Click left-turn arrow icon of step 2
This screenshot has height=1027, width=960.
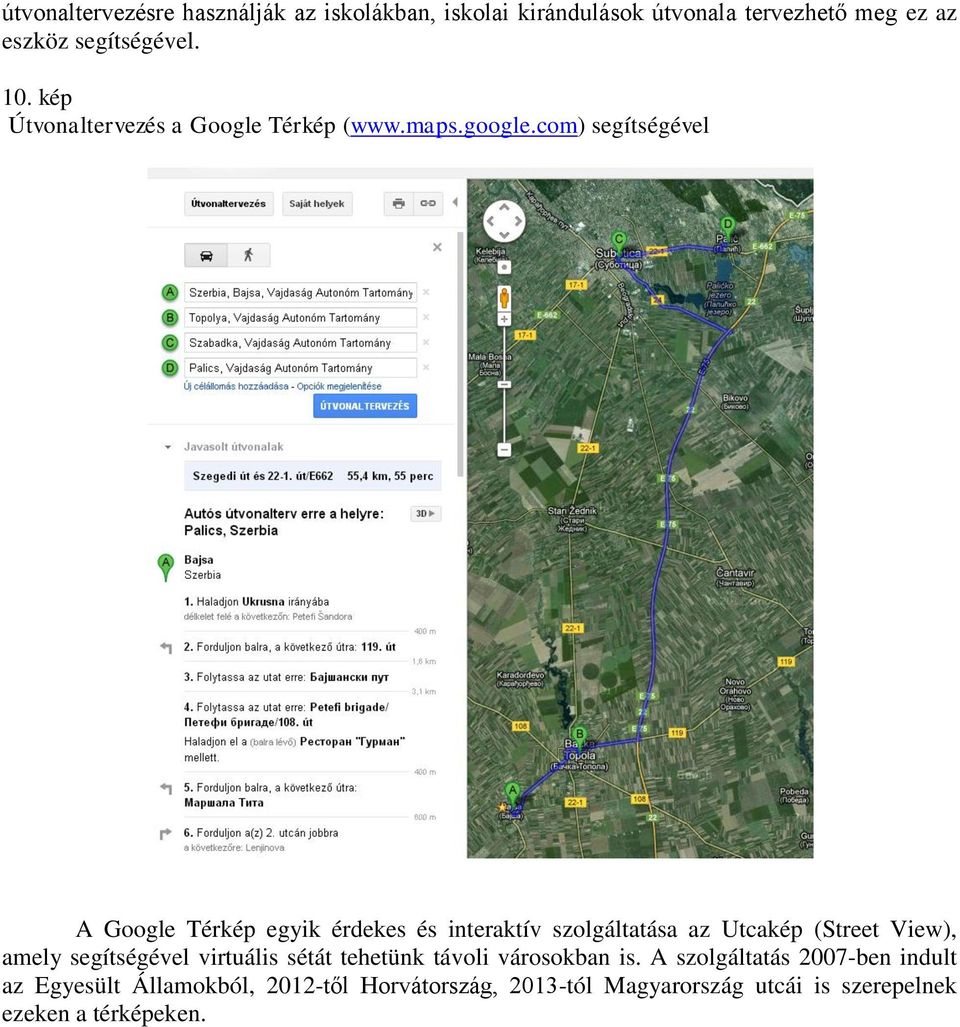[x=166, y=648]
